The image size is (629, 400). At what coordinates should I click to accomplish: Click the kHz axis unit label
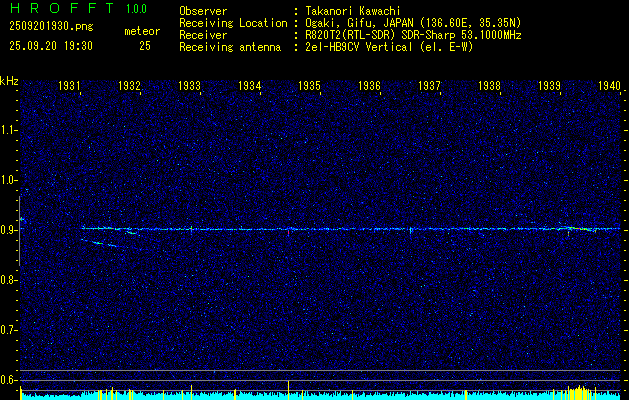tap(9, 81)
